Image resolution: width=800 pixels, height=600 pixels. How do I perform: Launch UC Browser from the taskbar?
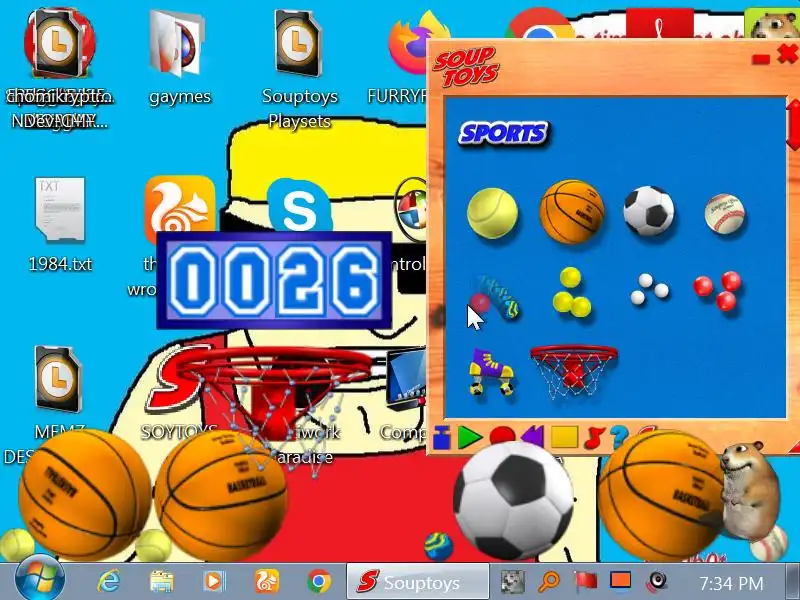tap(267, 582)
